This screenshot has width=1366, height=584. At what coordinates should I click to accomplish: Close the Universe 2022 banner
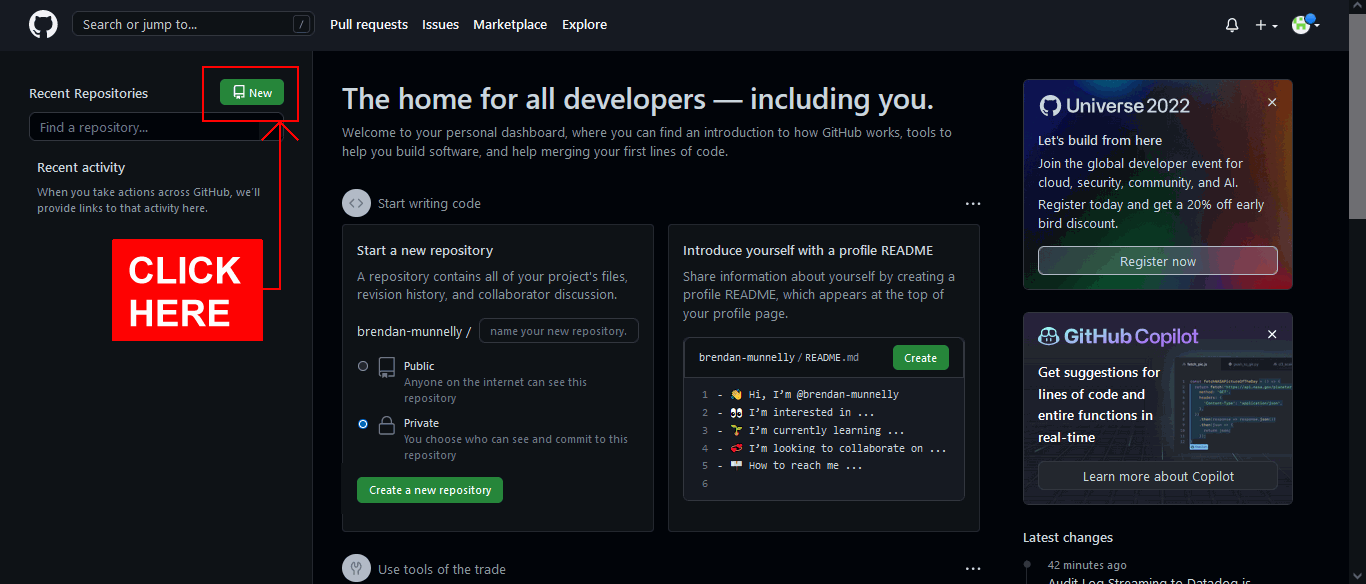(1272, 102)
